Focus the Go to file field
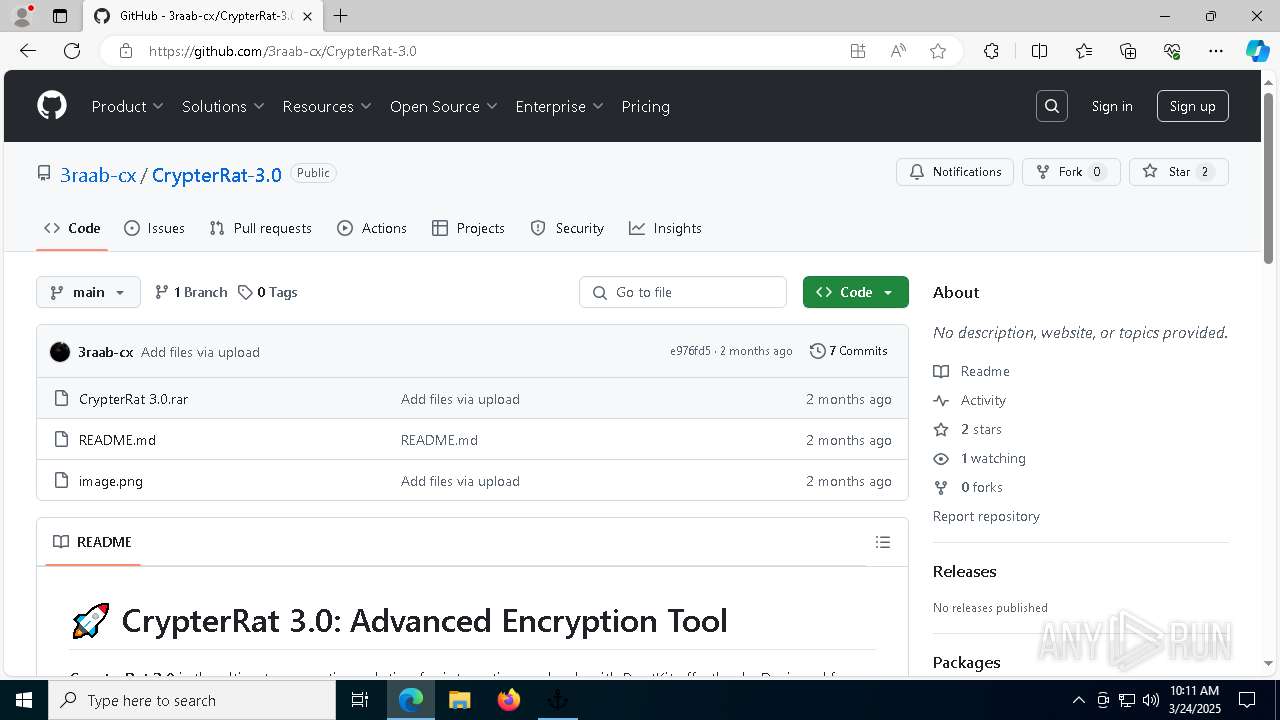Viewport: 1280px width, 720px height. (x=683, y=292)
